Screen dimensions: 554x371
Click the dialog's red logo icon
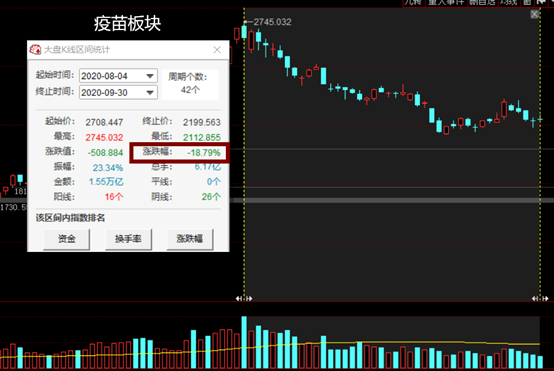(35, 49)
